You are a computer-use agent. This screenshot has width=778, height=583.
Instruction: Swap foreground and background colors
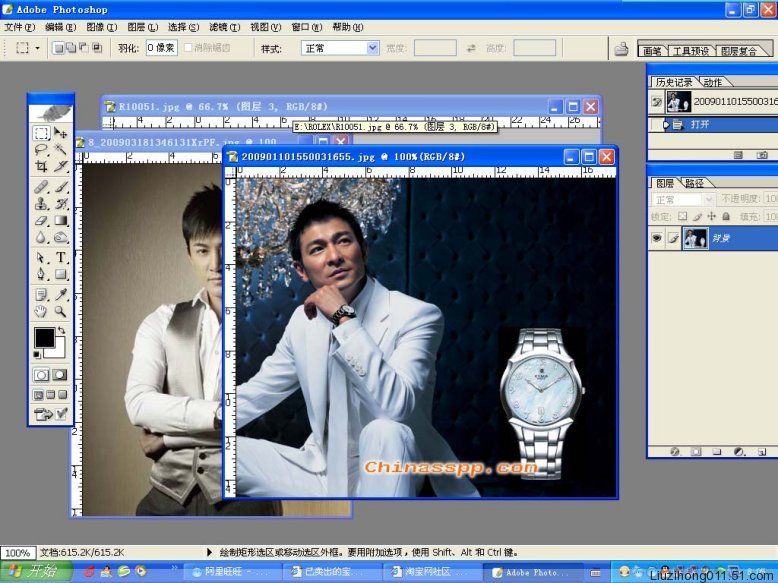tap(62, 330)
